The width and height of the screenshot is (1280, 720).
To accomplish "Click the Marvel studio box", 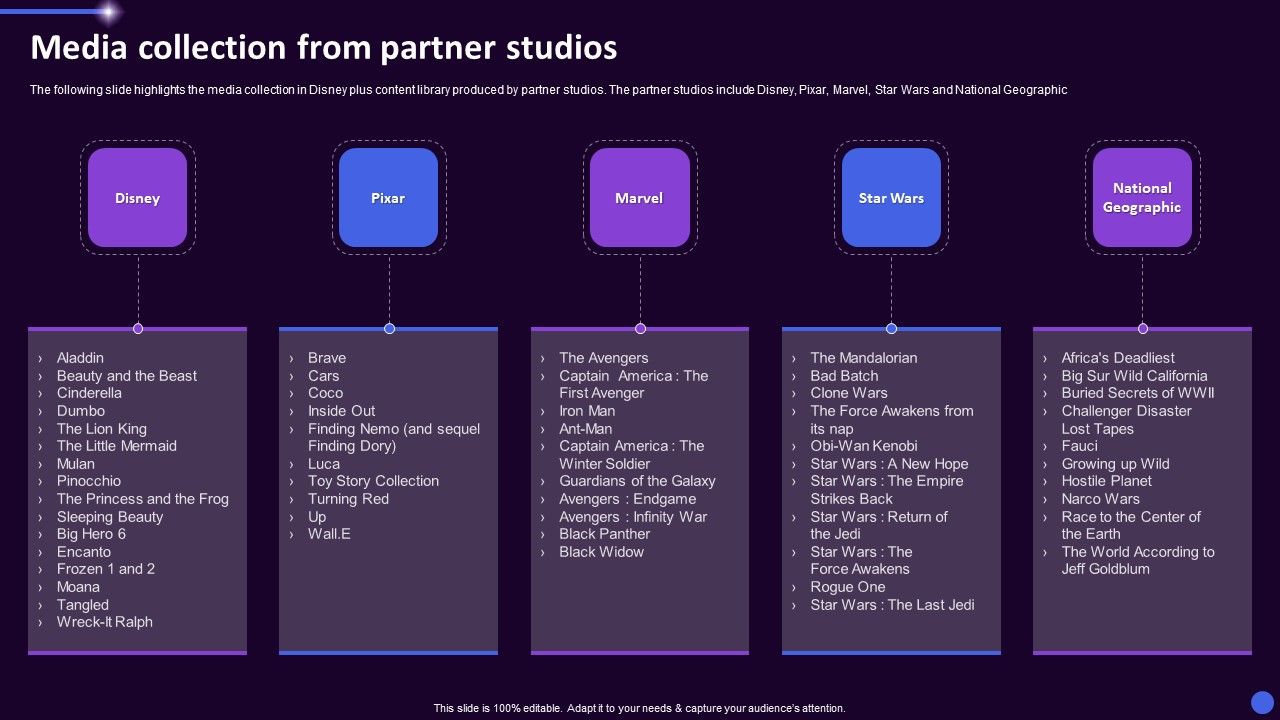I will [640, 198].
